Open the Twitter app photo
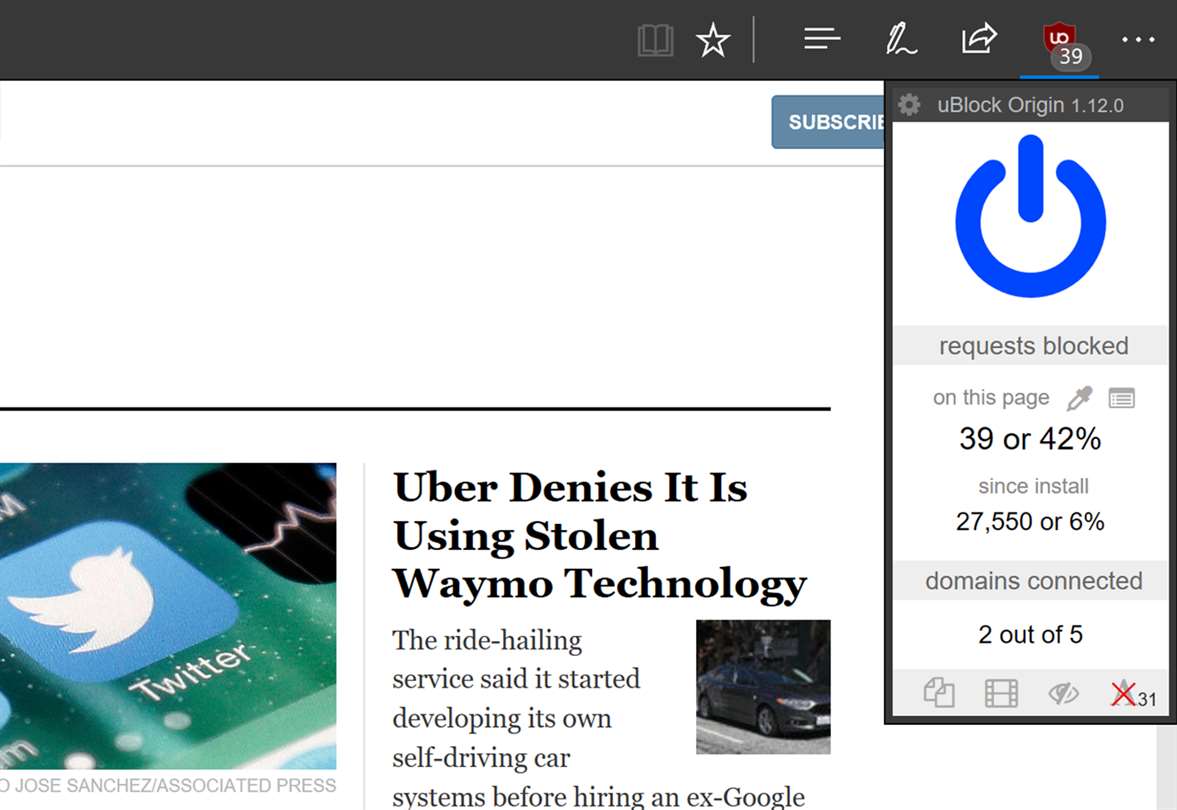This screenshot has width=1177, height=810. tap(168, 616)
